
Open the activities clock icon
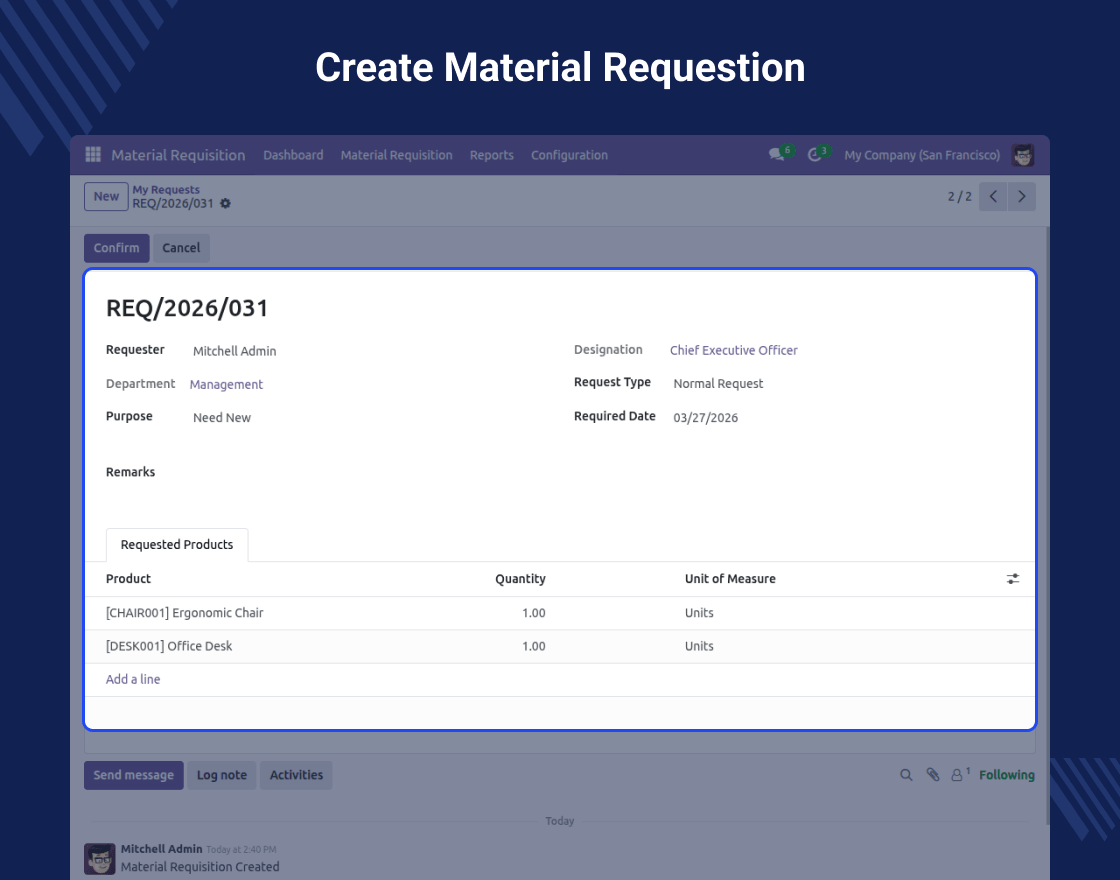coord(815,155)
